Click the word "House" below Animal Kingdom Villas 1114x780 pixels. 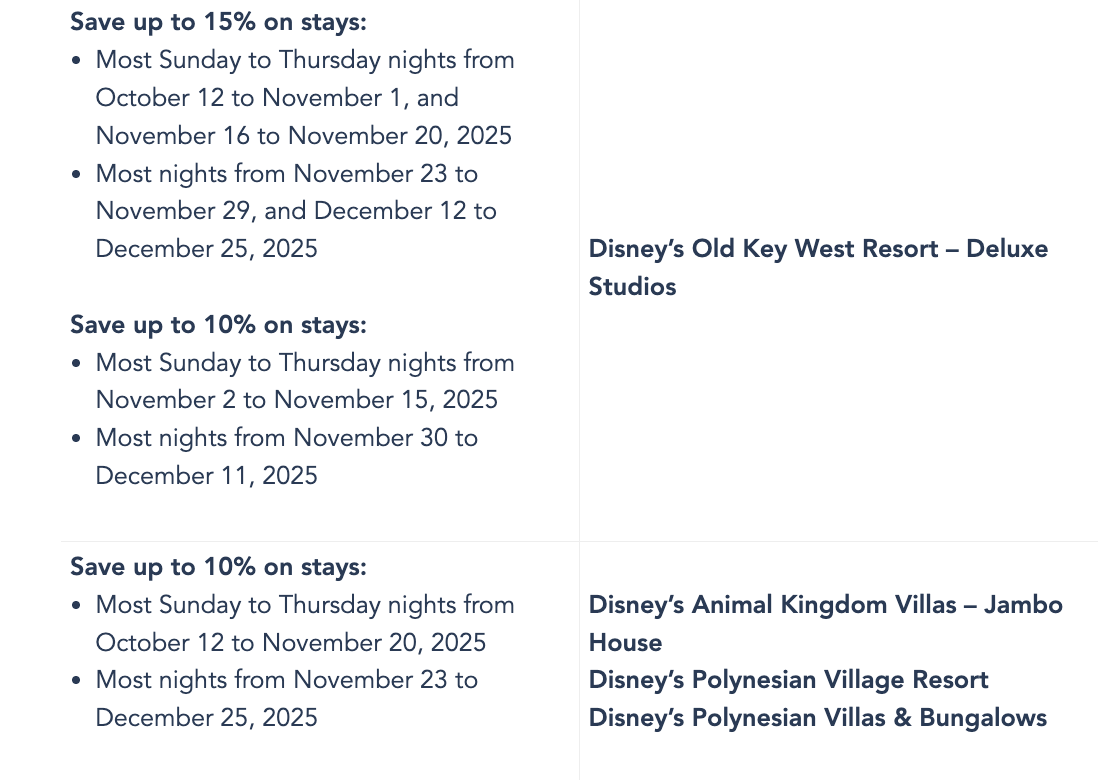[625, 643]
